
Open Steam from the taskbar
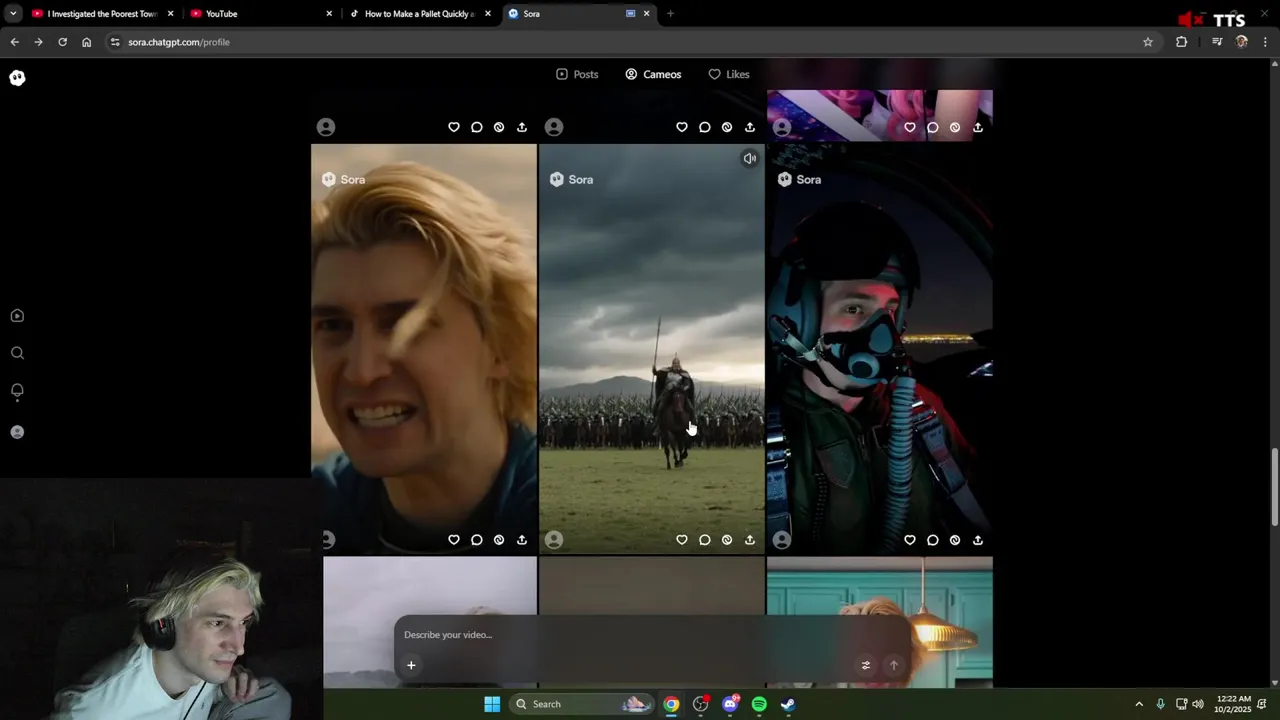tap(788, 704)
